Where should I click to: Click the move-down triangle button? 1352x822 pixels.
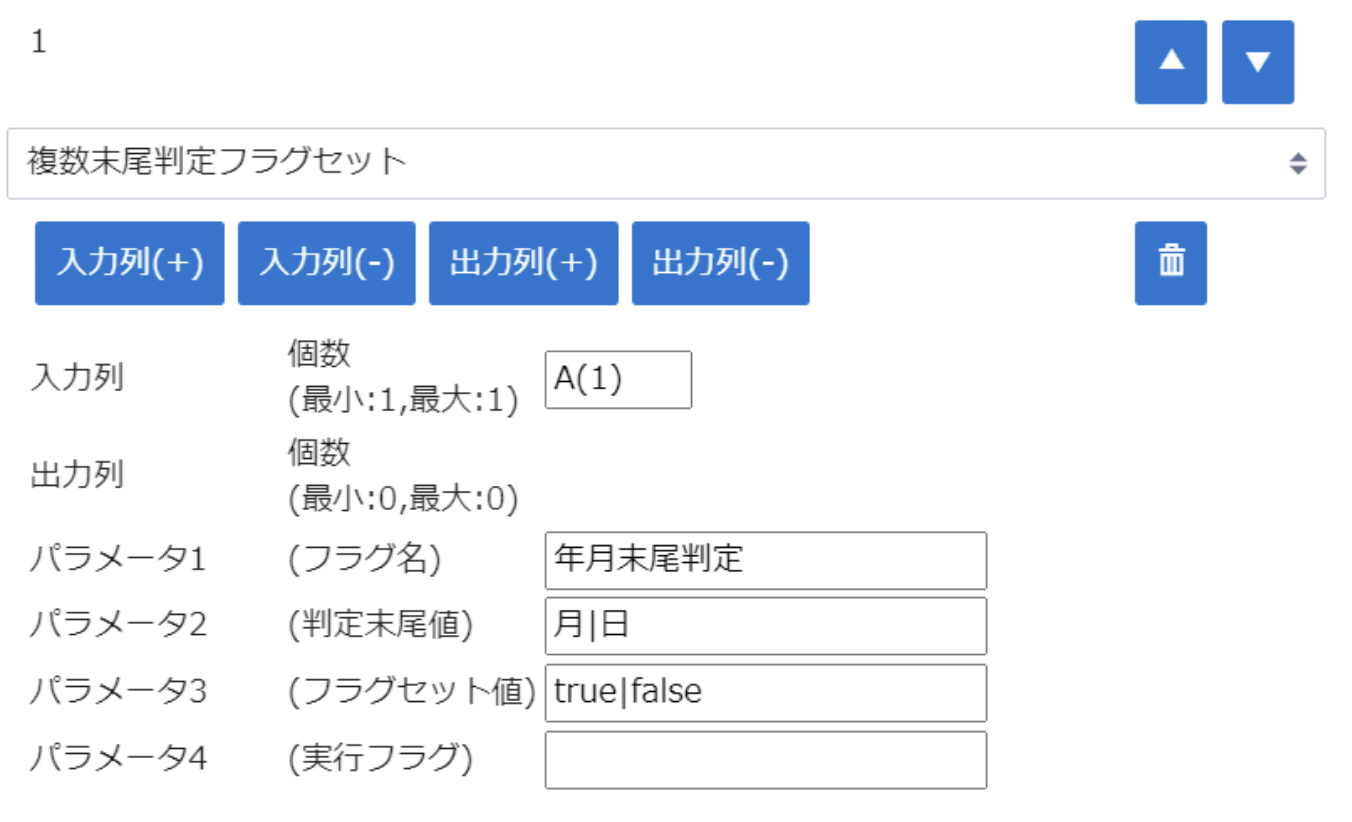[x=1257, y=62]
